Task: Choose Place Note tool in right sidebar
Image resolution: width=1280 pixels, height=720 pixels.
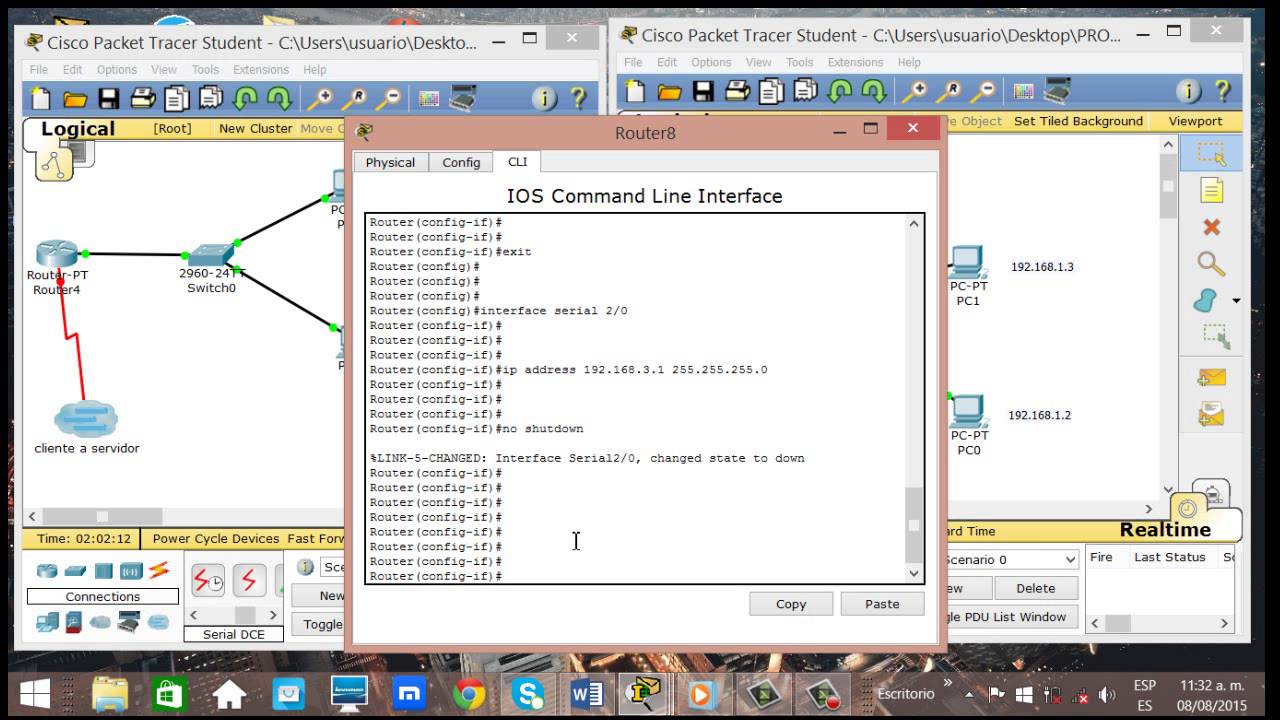Action: pos(1211,191)
